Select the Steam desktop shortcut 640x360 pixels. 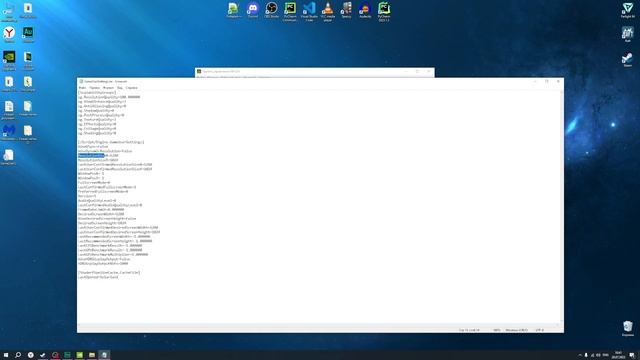[627, 59]
